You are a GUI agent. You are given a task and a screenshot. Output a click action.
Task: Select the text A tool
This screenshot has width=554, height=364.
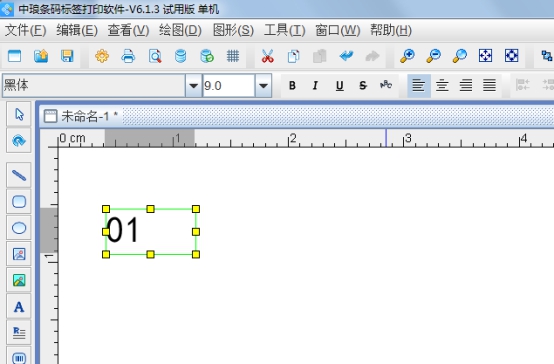coord(19,307)
